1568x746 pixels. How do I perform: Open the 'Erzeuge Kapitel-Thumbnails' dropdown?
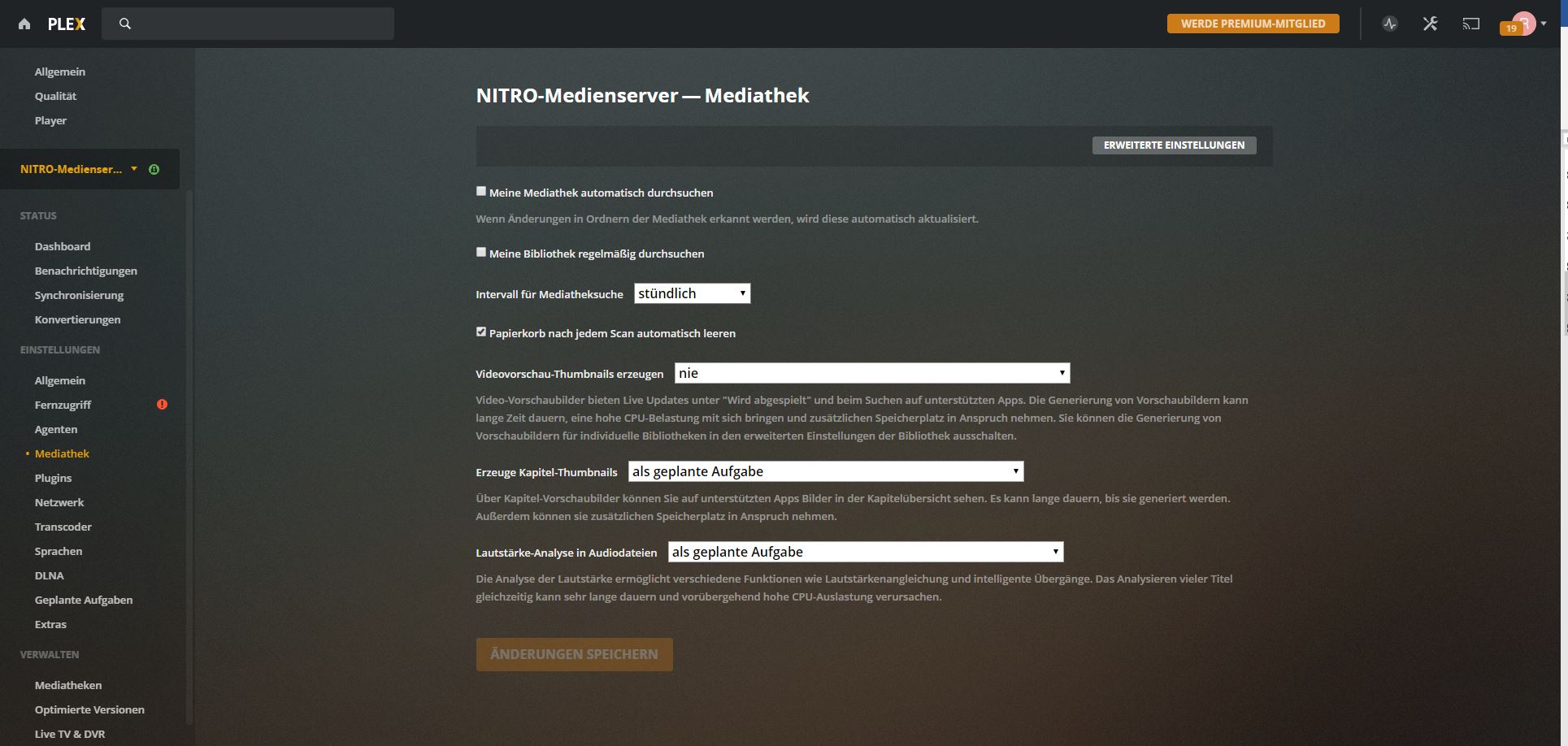point(826,471)
